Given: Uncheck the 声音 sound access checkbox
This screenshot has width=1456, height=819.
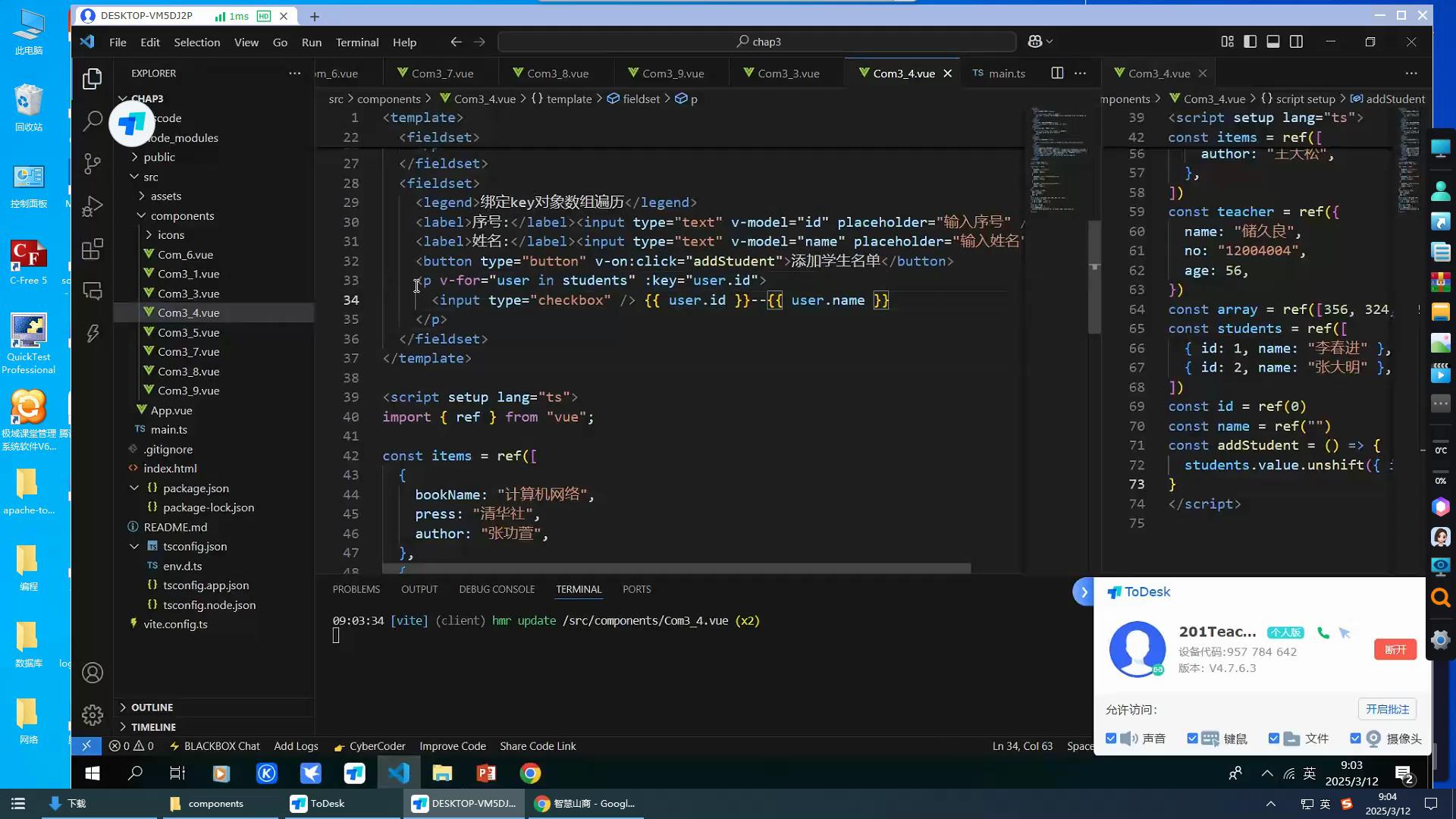Looking at the screenshot, I should pyautogui.click(x=1111, y=739).
